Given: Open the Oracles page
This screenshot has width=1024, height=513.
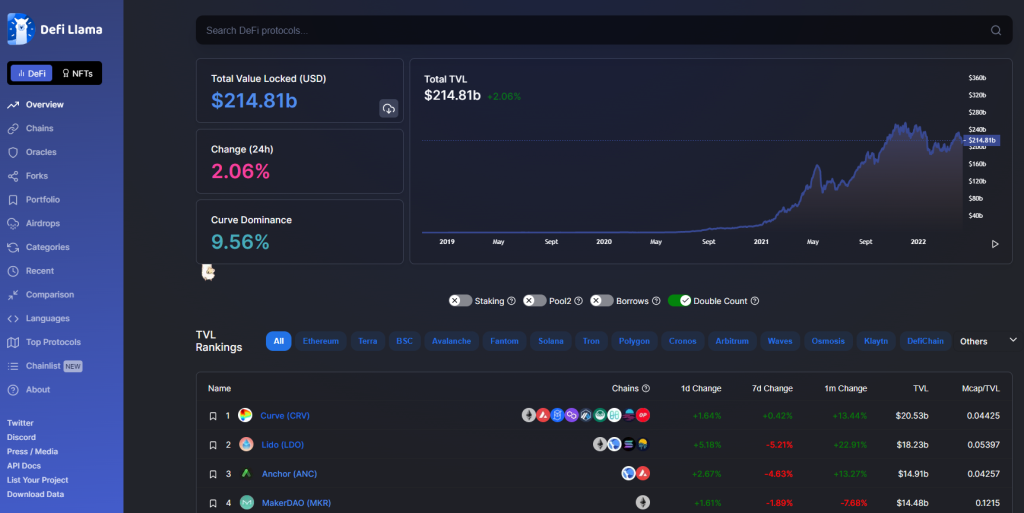Looking at the screenshot, I should click(31, 152).
